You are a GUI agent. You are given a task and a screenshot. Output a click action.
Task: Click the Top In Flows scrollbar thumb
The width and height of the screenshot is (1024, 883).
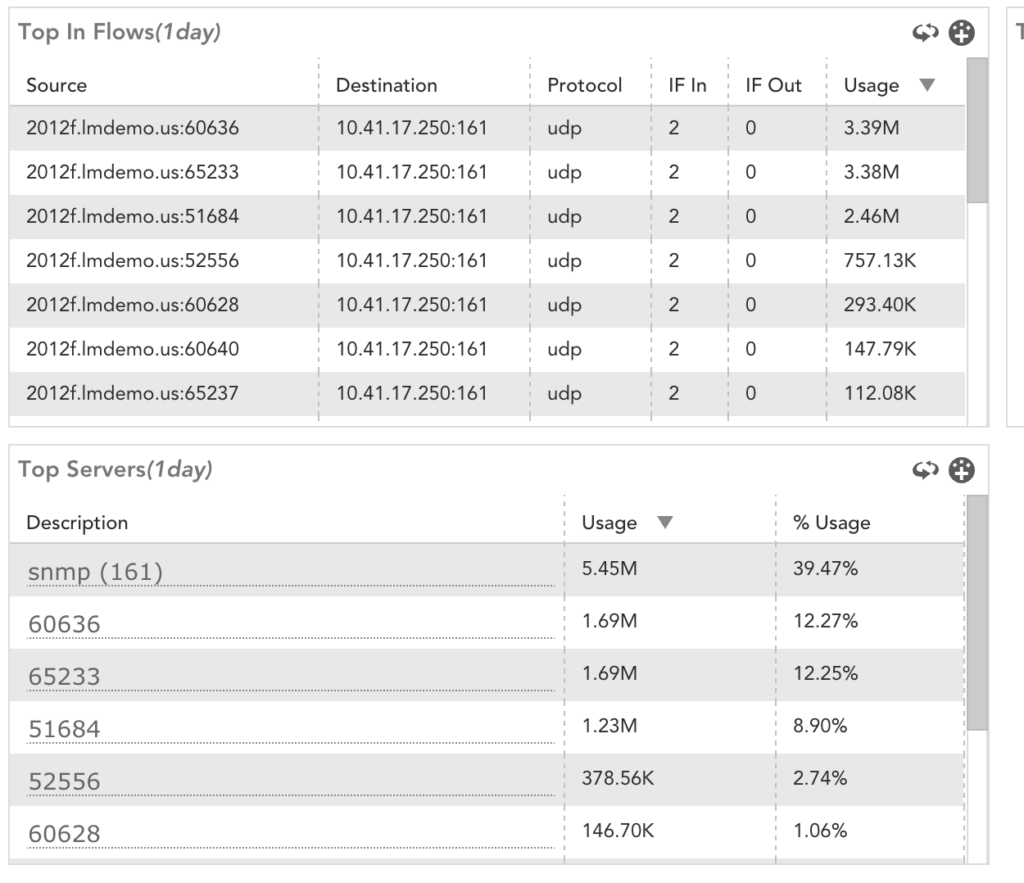tap(977, 130)
